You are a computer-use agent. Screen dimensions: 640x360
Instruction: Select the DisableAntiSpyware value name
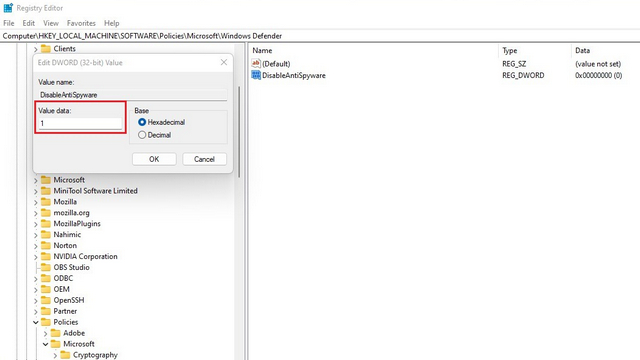[x=294, y=75]
